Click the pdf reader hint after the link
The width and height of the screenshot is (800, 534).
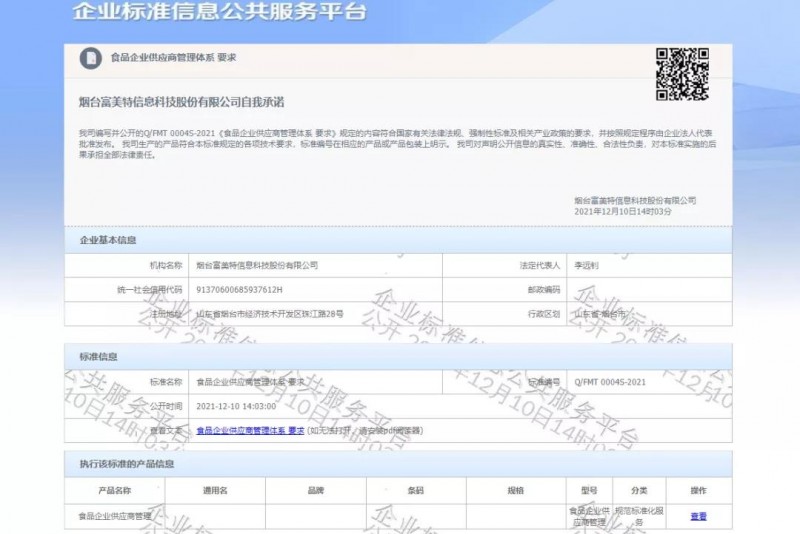(365, 430)
